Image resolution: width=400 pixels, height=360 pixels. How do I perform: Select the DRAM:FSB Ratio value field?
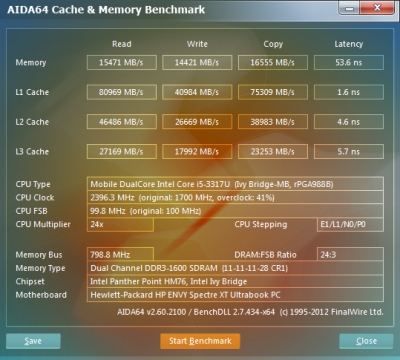pyautogui.click(x=350, y=255)
